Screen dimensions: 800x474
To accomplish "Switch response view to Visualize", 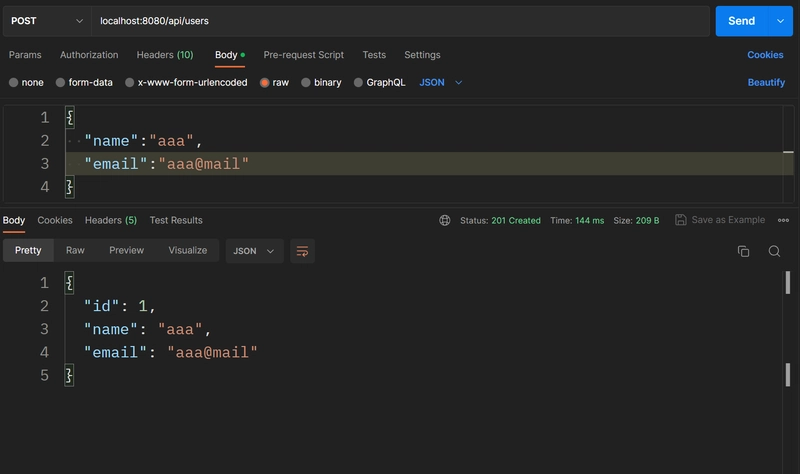I will click(188, 251).
